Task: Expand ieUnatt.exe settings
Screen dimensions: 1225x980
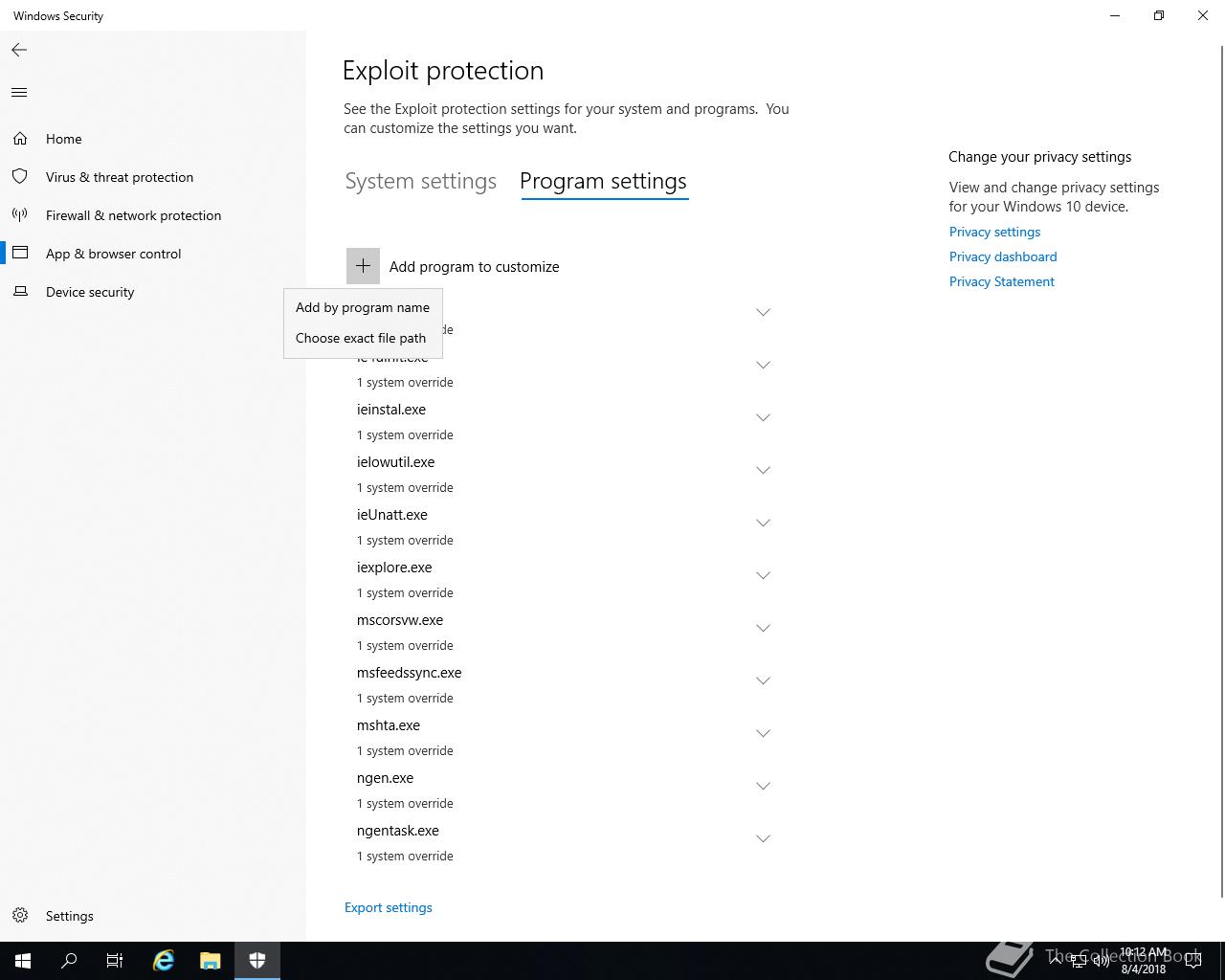Action: [x=763, y=523]
